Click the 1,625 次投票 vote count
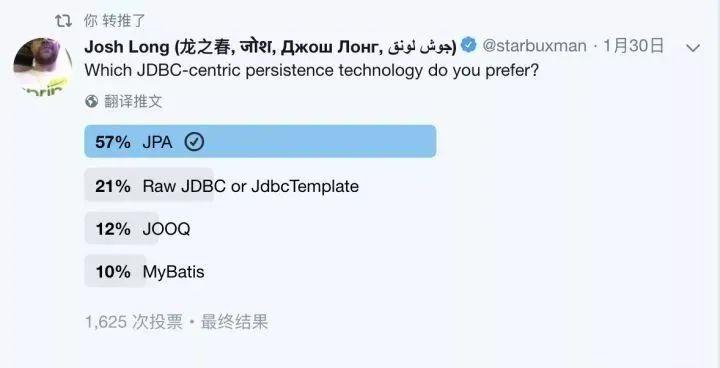The height and width of the screenshot is (368, 720). coord(134,322)
